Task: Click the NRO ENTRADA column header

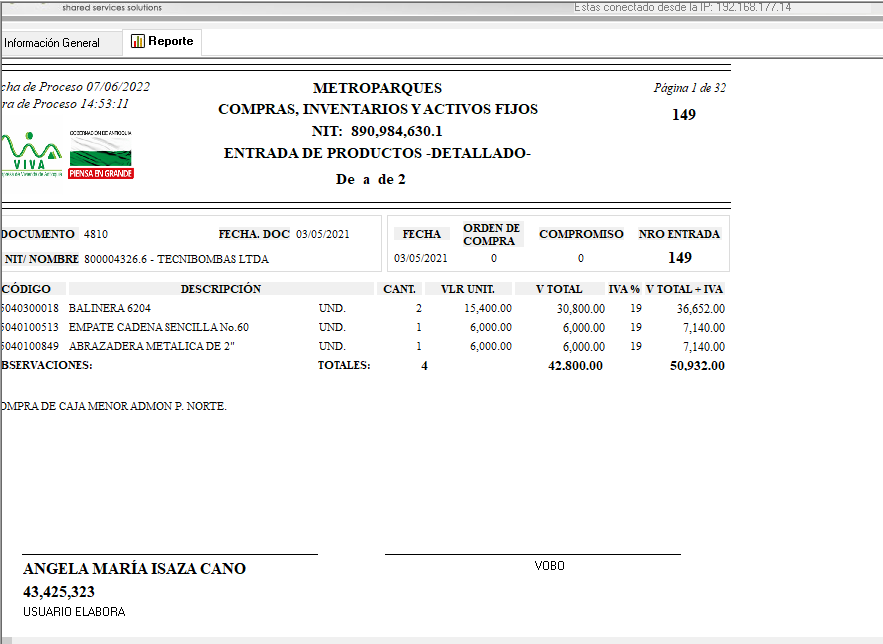Action: [x=679, y=234]
